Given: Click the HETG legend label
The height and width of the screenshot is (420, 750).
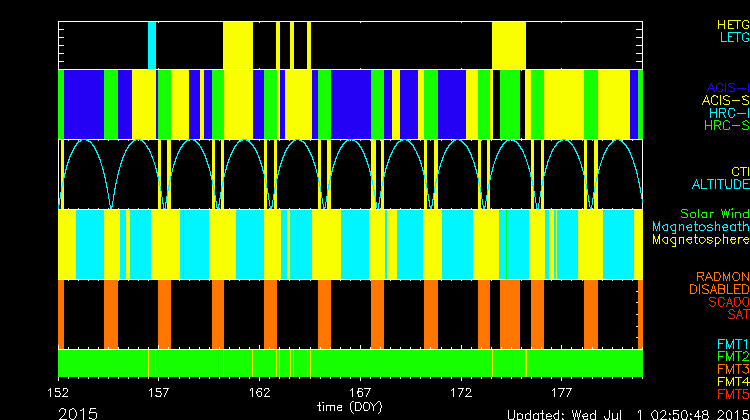Looking at the screenshot, I should coord(732,23).
